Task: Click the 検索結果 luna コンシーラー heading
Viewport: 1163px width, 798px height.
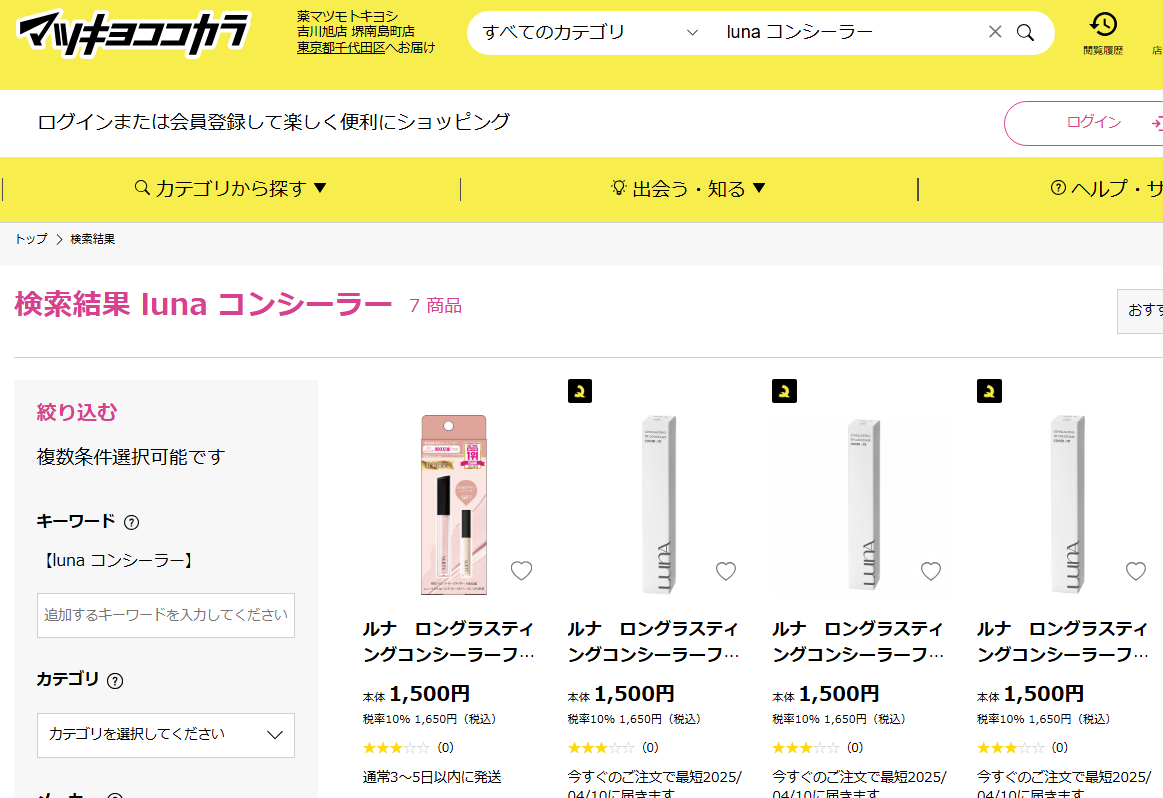Action: (203, 304)
